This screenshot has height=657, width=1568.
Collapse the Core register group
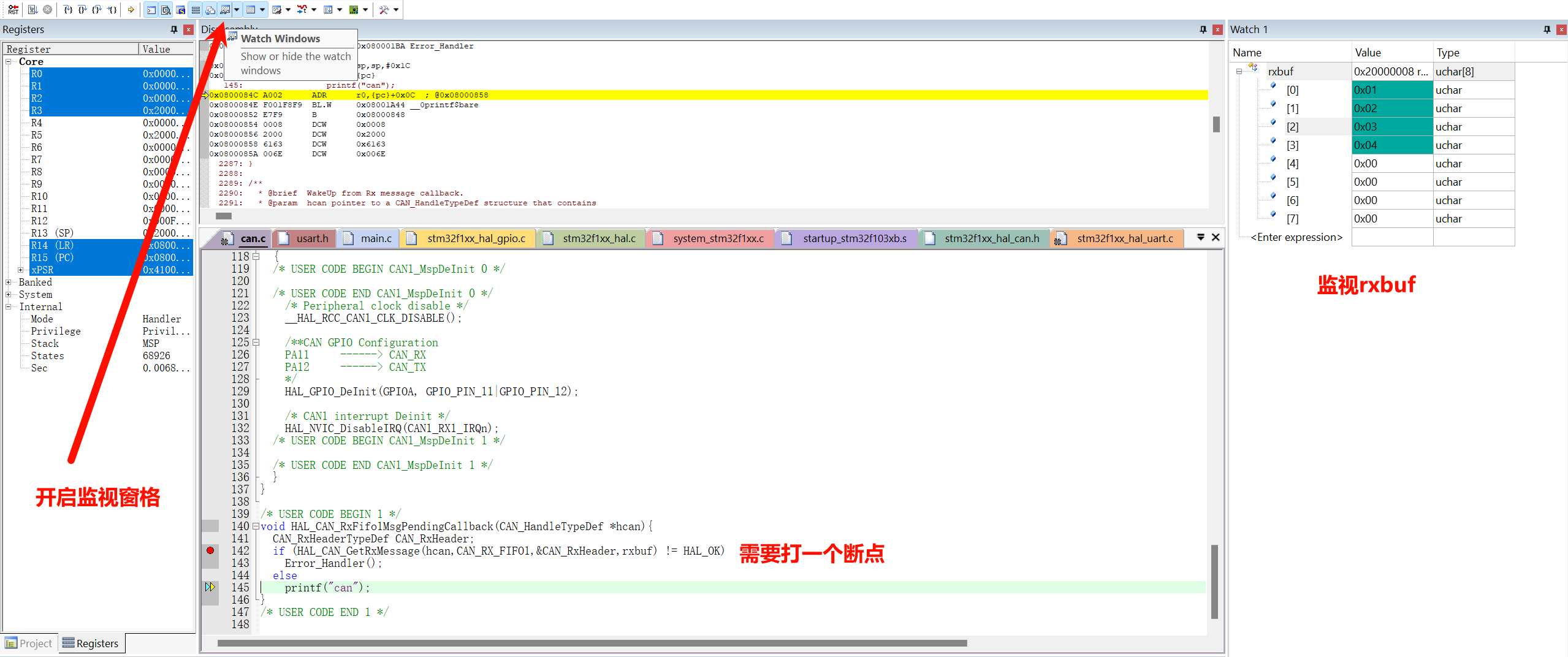[9, 61]
